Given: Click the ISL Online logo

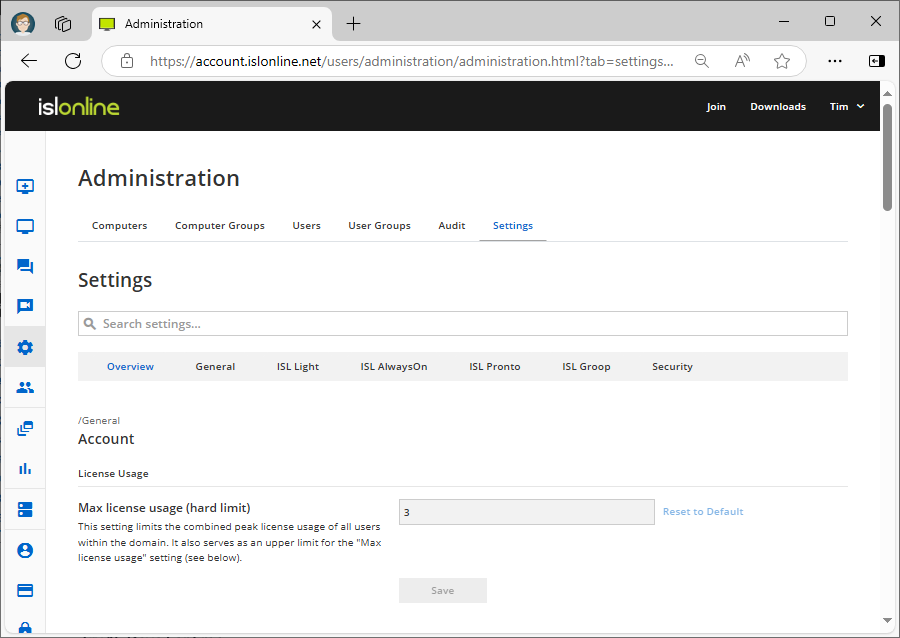Looking at the screenshot, I should [79, 106].
